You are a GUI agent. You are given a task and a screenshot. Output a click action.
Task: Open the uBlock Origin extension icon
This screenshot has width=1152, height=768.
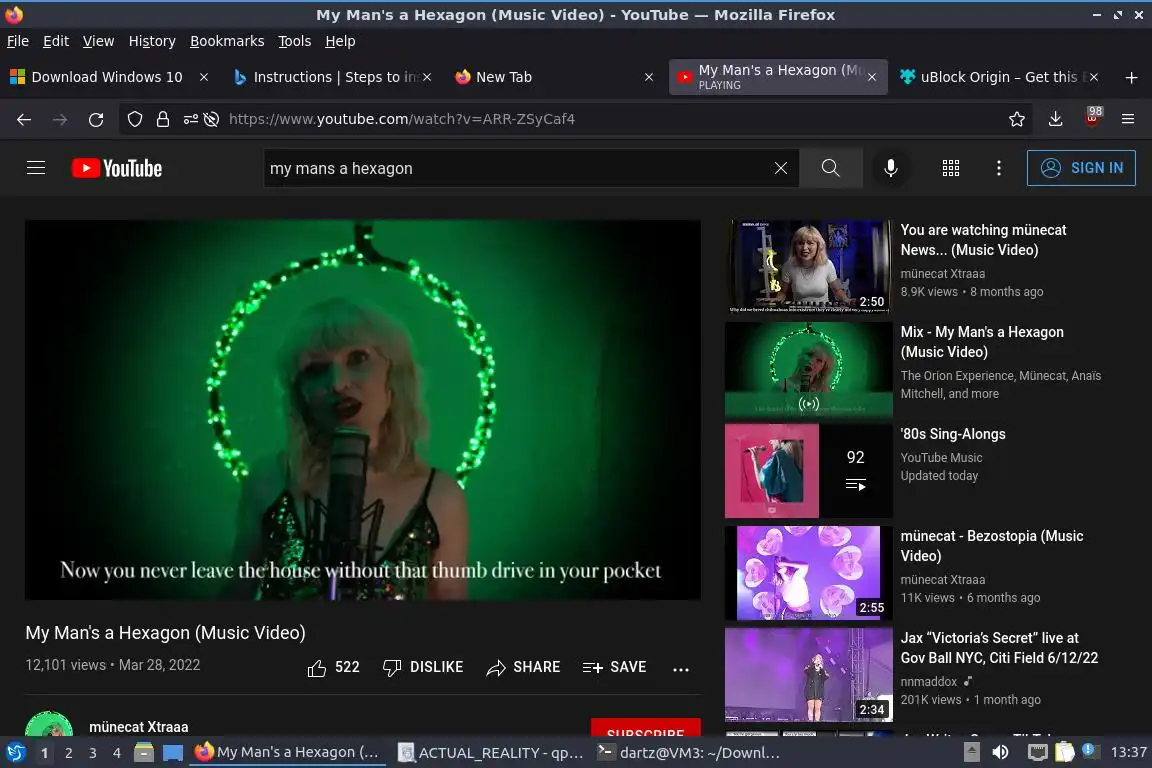coord(1093,118)
